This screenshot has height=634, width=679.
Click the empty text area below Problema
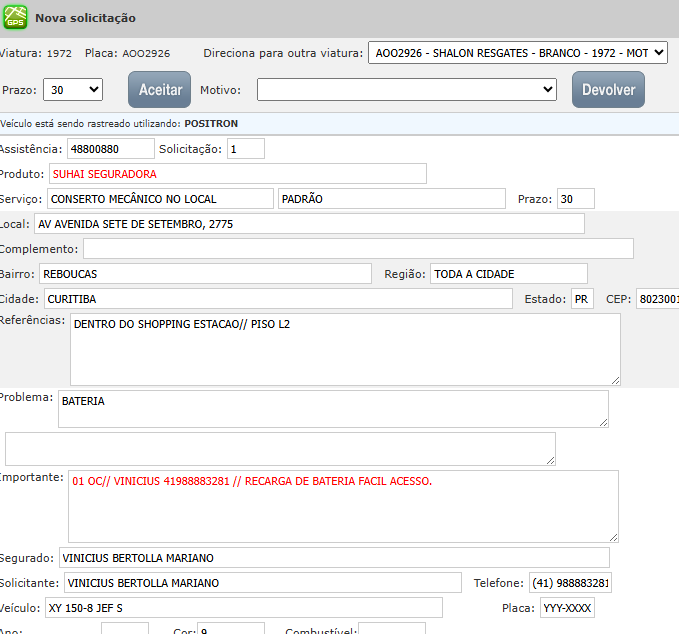[x=280, y=449]
